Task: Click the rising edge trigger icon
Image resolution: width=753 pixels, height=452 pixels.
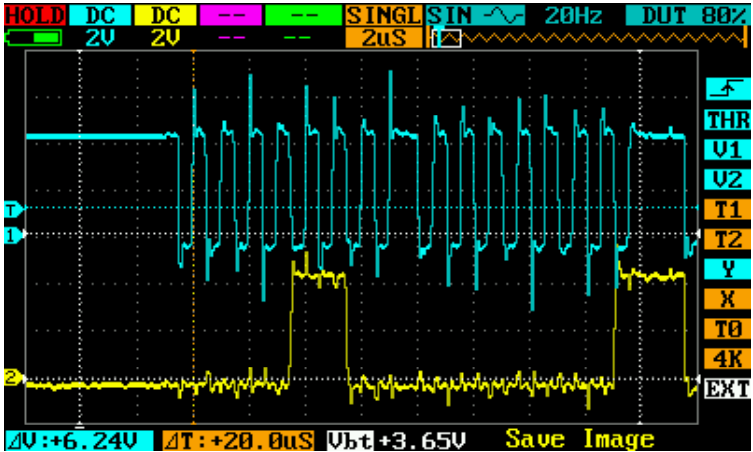Action: (x=728, y=90)
